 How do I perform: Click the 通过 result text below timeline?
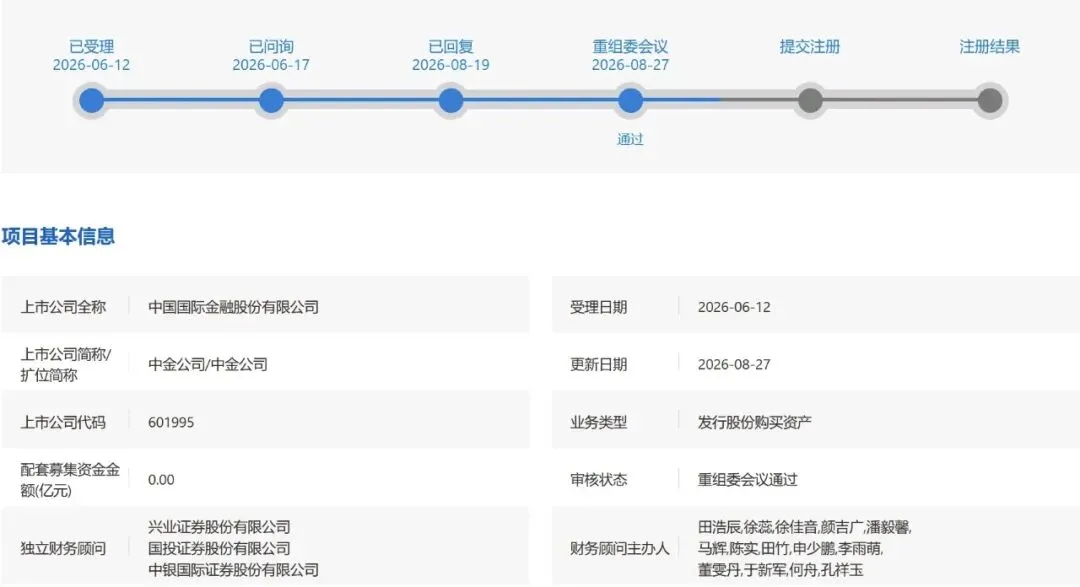630,139
